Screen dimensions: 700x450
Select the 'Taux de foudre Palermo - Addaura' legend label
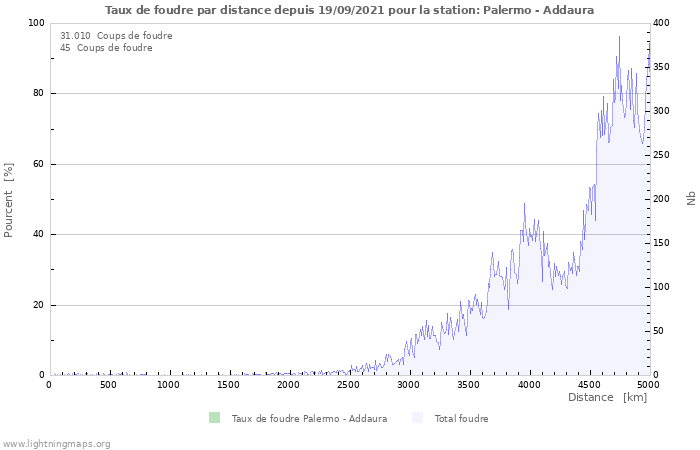click(x=308, y=418)
